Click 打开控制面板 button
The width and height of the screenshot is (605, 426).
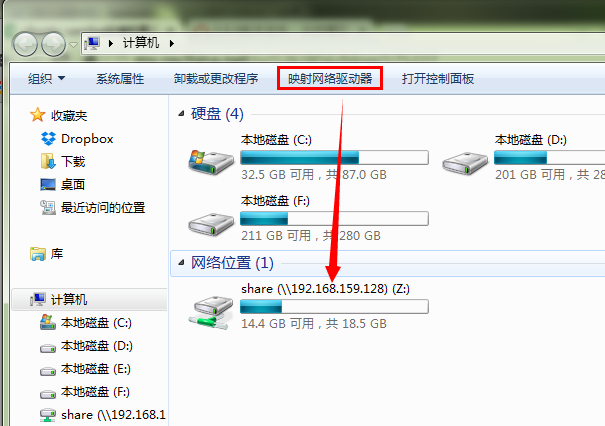pos(438,79)
